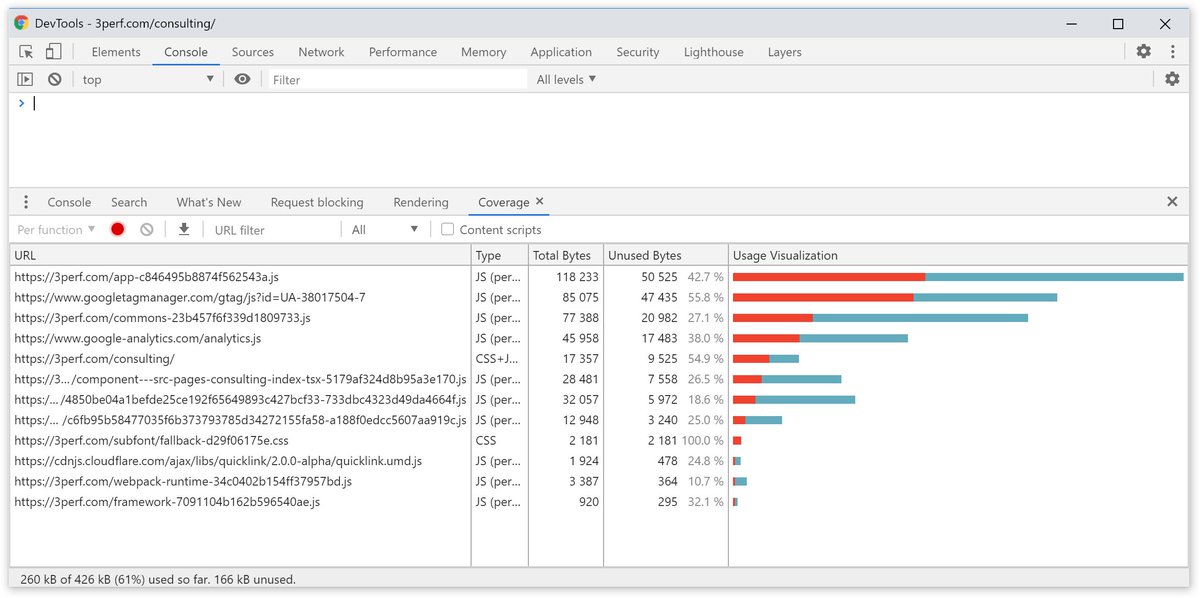The height and width of the screenshot is (598, 1200).
Task: Open the What's New drawer tab
Action: point(209,202)
